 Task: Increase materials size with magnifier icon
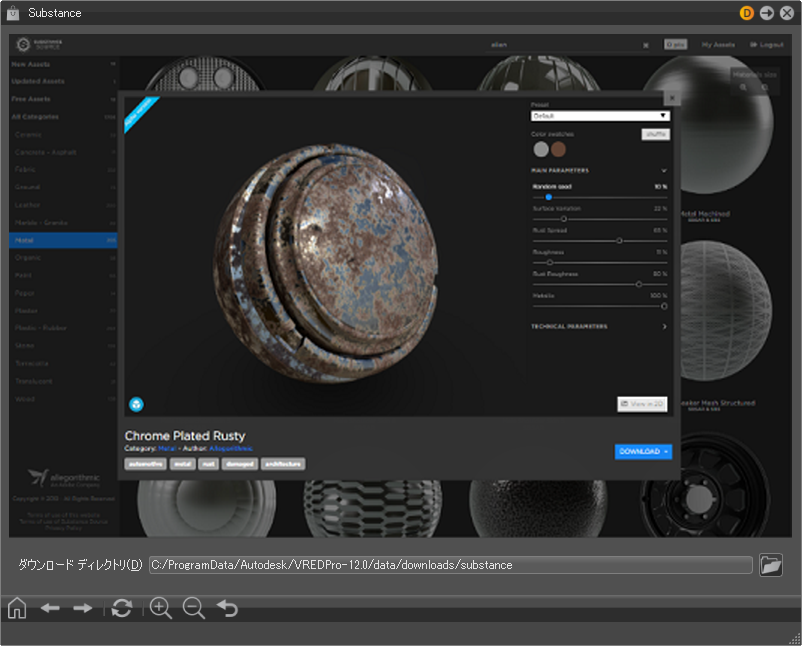pyautogui.click(x=743, y=87)
